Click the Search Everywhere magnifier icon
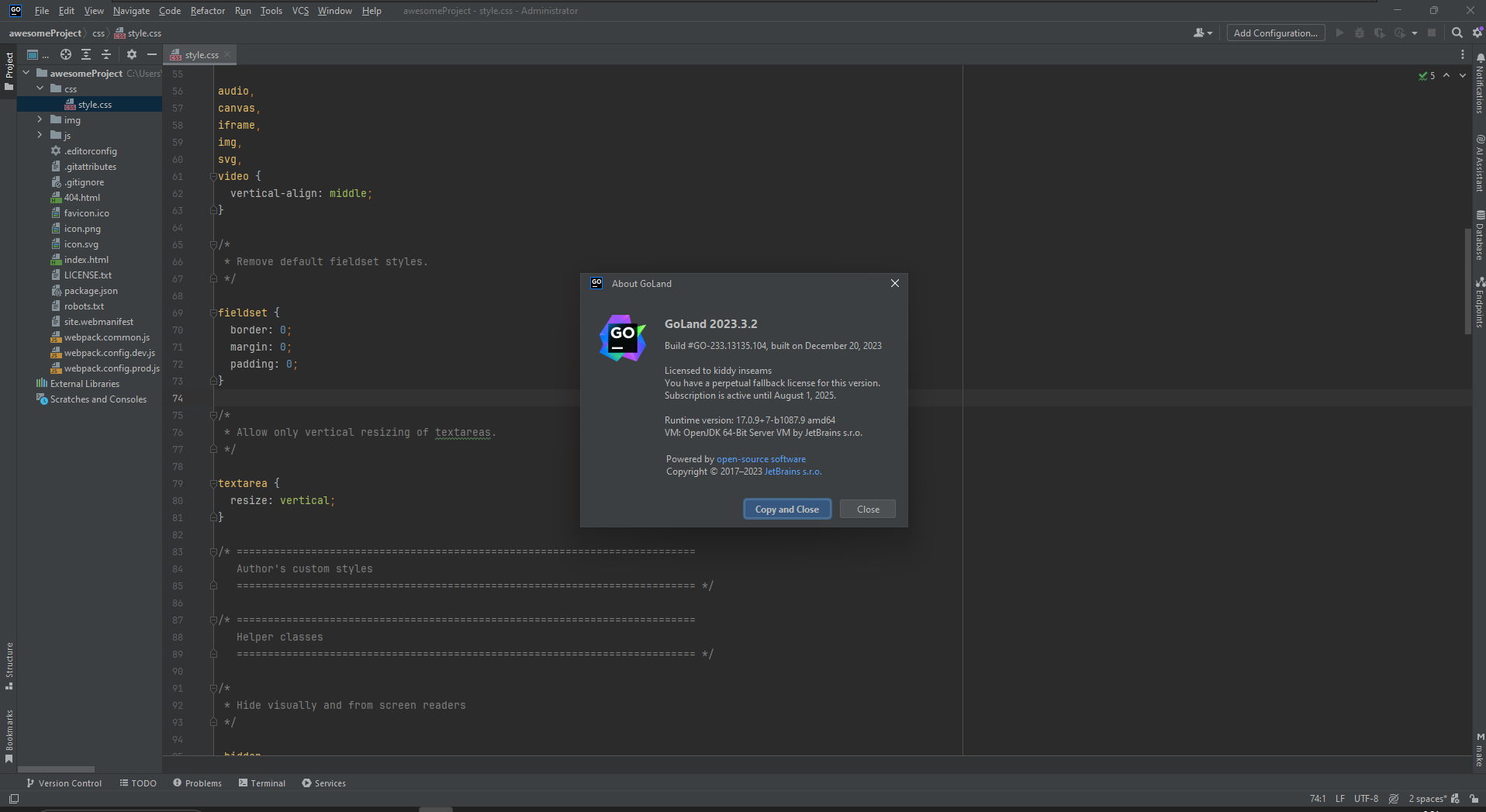The height and width of the screenshot is (812, 1486). pos(1457,33)
